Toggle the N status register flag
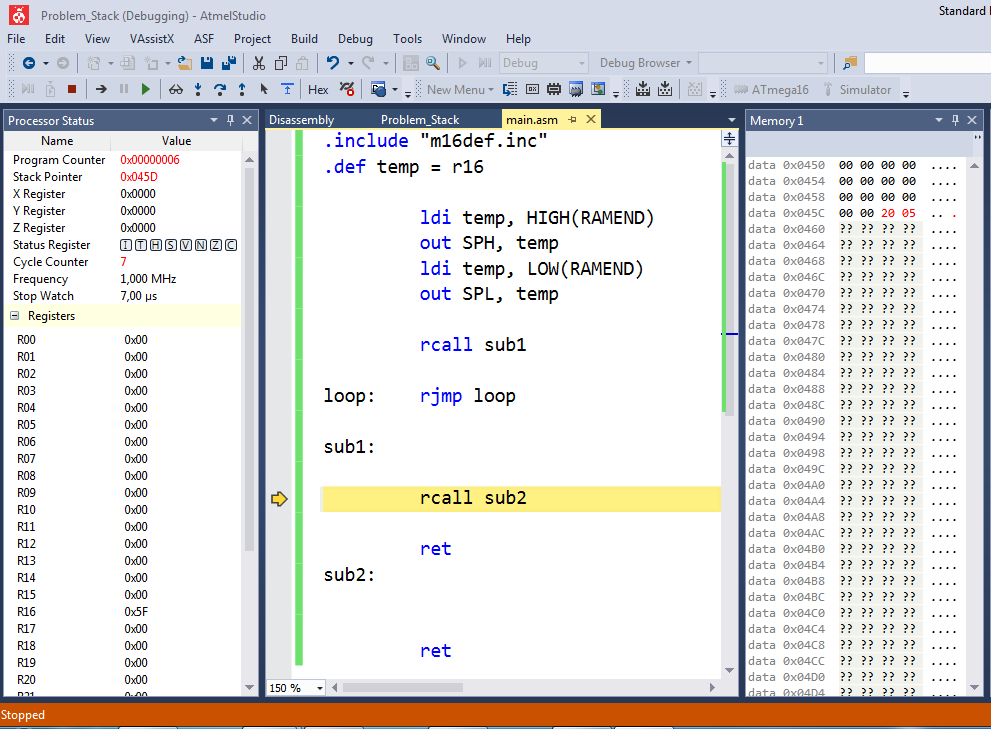The image size is (991, 729). click(201, 245)
